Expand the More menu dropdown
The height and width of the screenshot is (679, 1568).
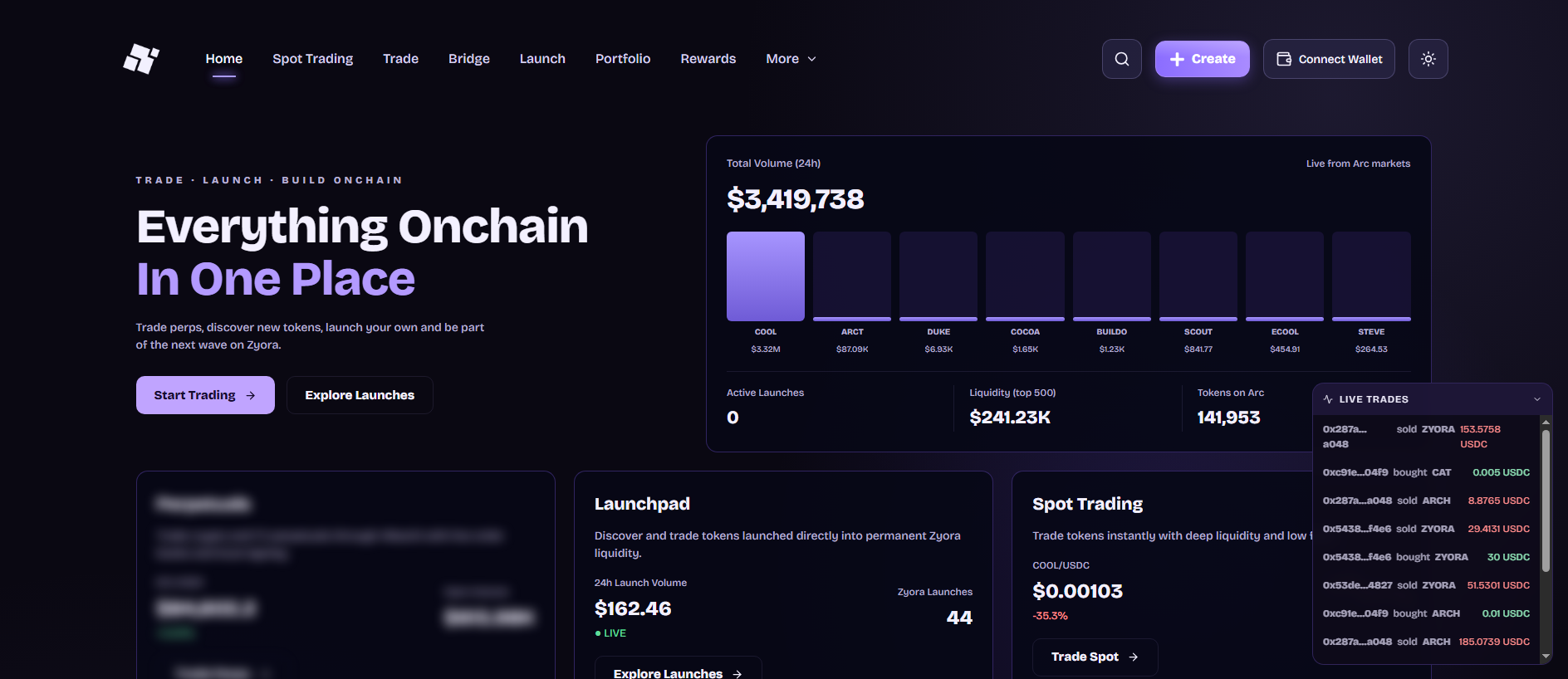[x=791, y=59]
